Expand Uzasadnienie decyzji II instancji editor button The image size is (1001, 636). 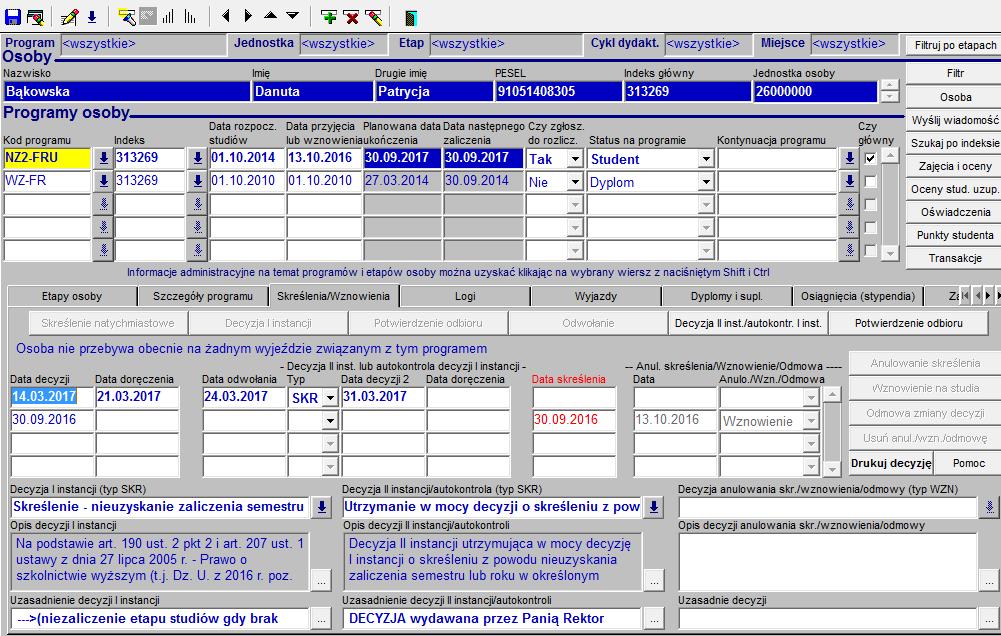(654, 618)
